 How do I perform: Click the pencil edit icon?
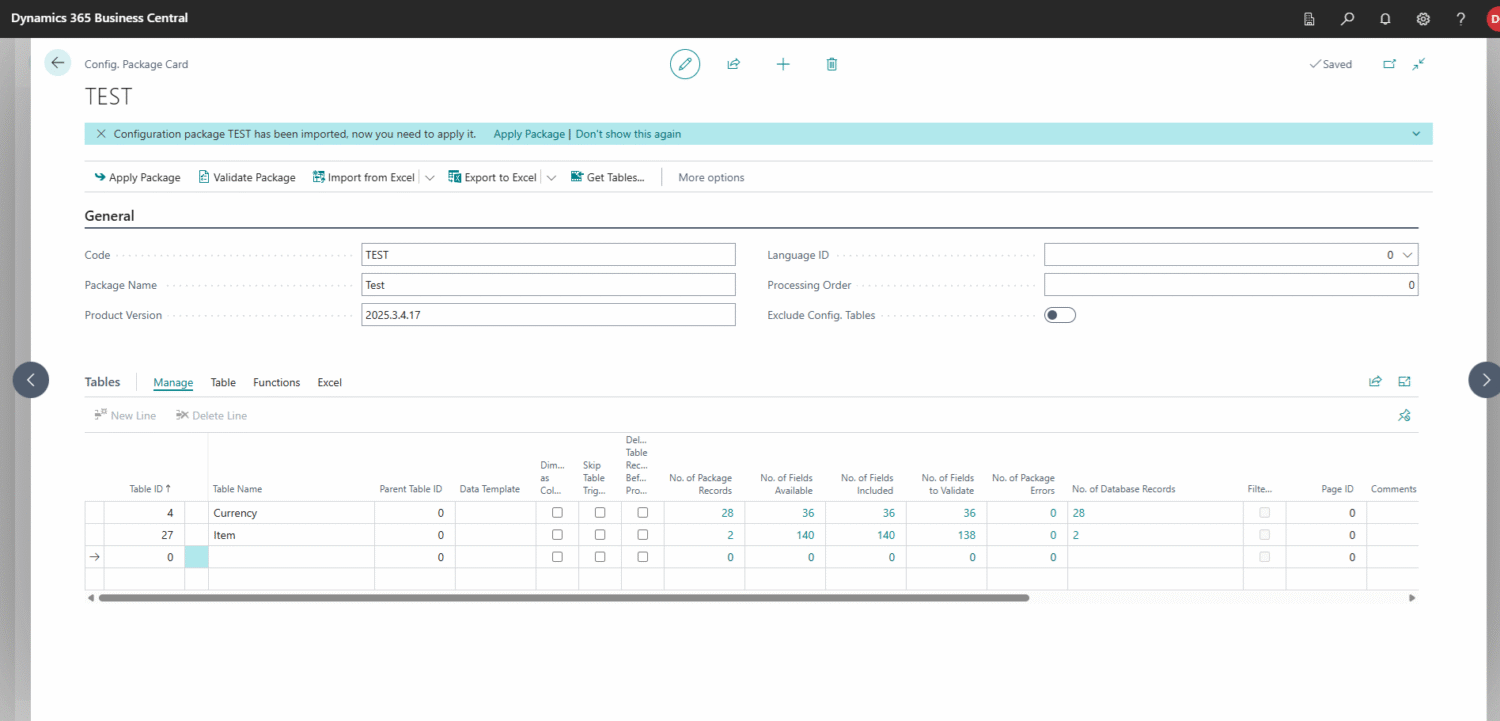coord(685,64)
